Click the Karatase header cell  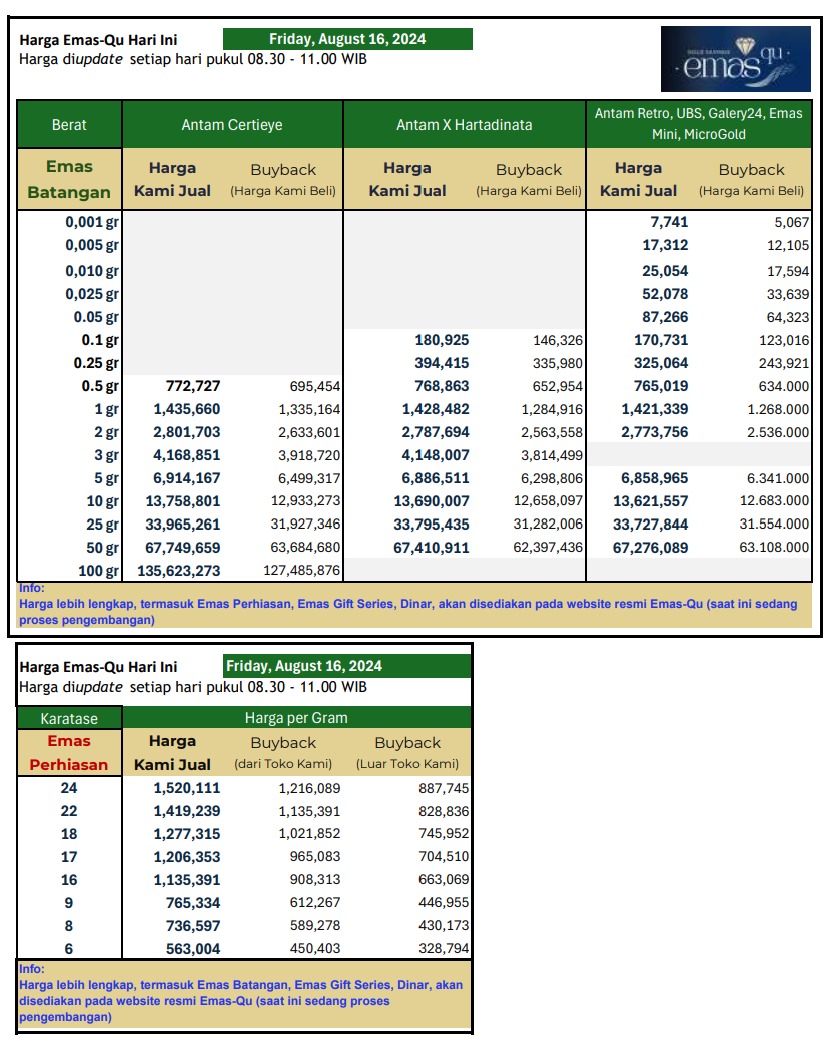point(69,718)
